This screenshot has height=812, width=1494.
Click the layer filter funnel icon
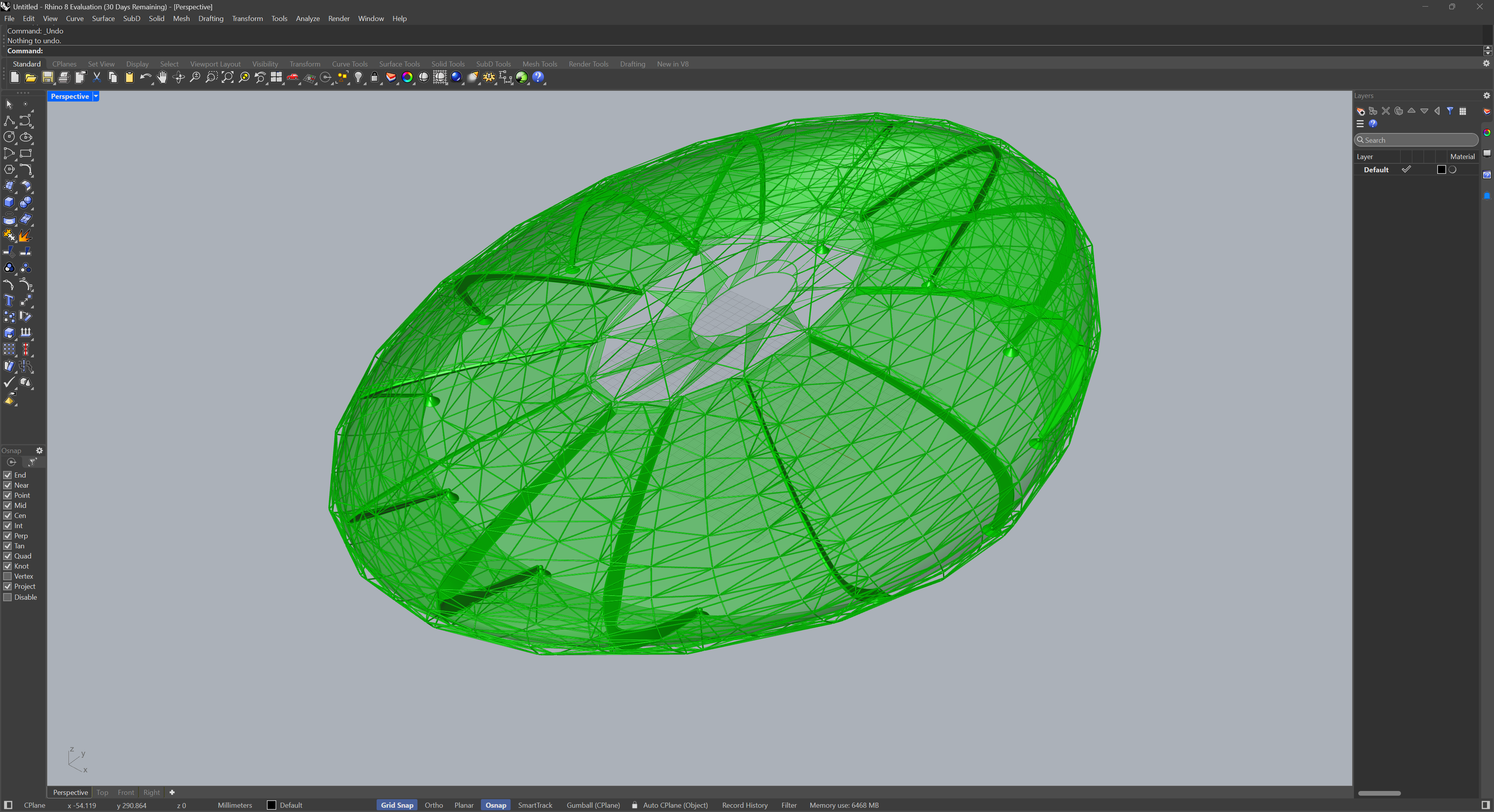[x=1450, y=111]
